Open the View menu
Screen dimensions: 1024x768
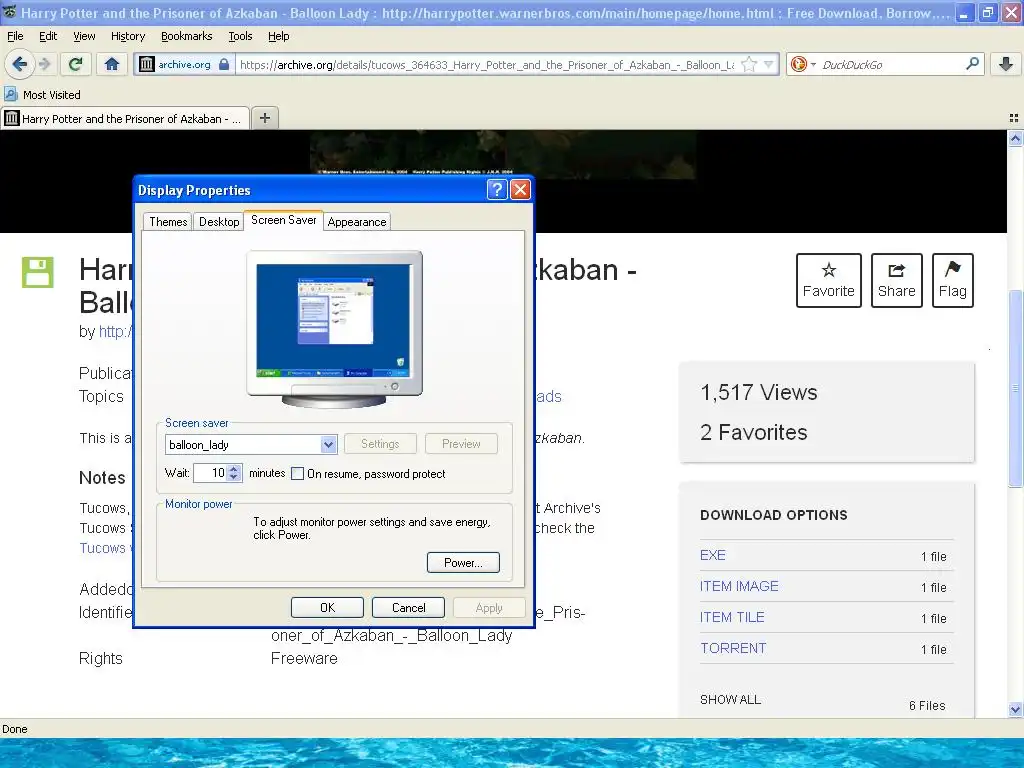[84, 36]
